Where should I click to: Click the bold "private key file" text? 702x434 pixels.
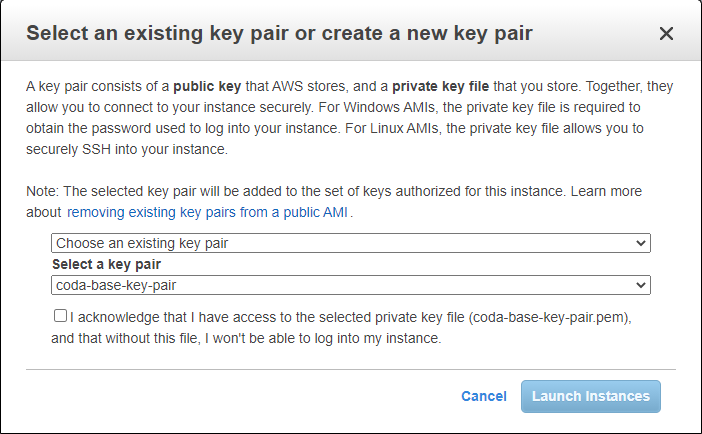click(441, 86)
